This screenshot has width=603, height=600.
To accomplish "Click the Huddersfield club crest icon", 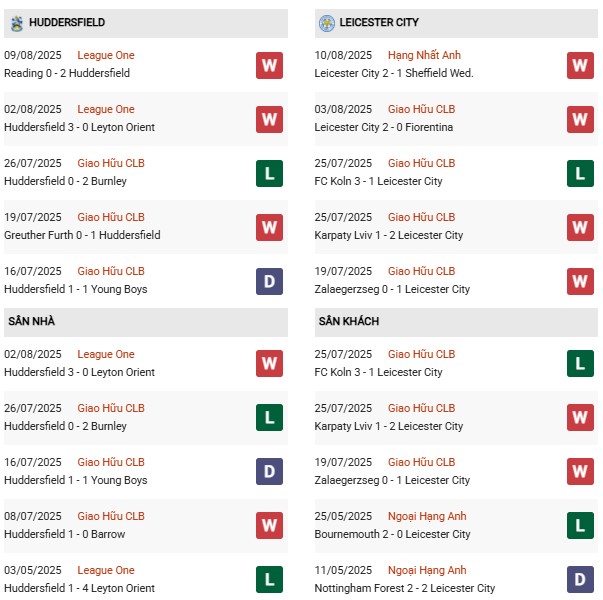I will (x=17, y=22).
